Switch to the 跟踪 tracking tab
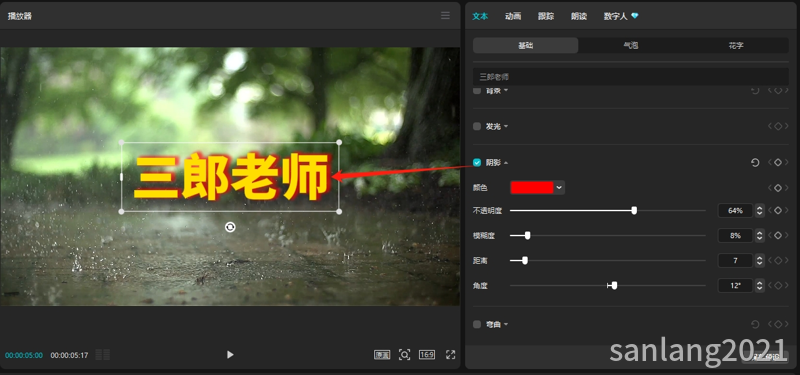 click(546, 16)
